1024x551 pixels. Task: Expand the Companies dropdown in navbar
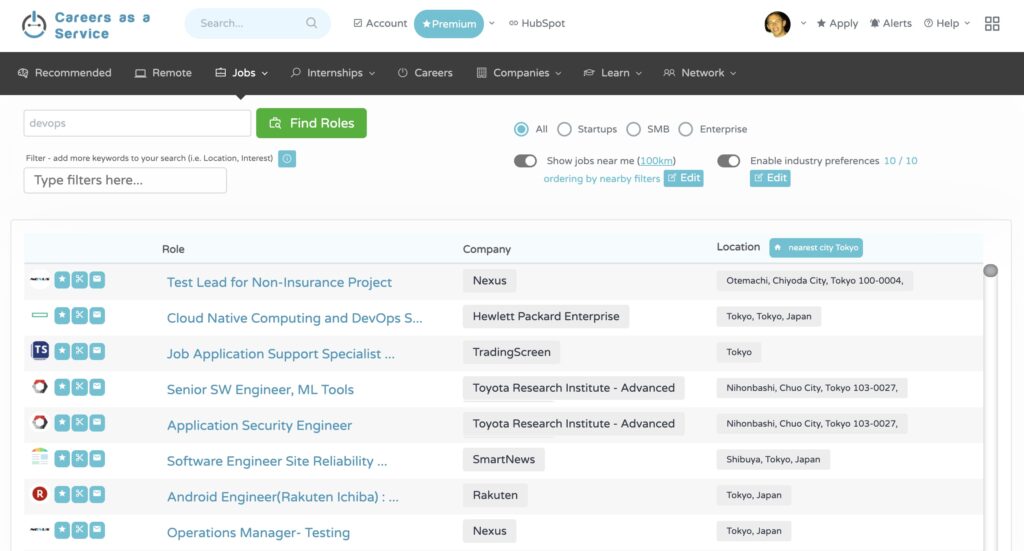click(x=519, y=73)
